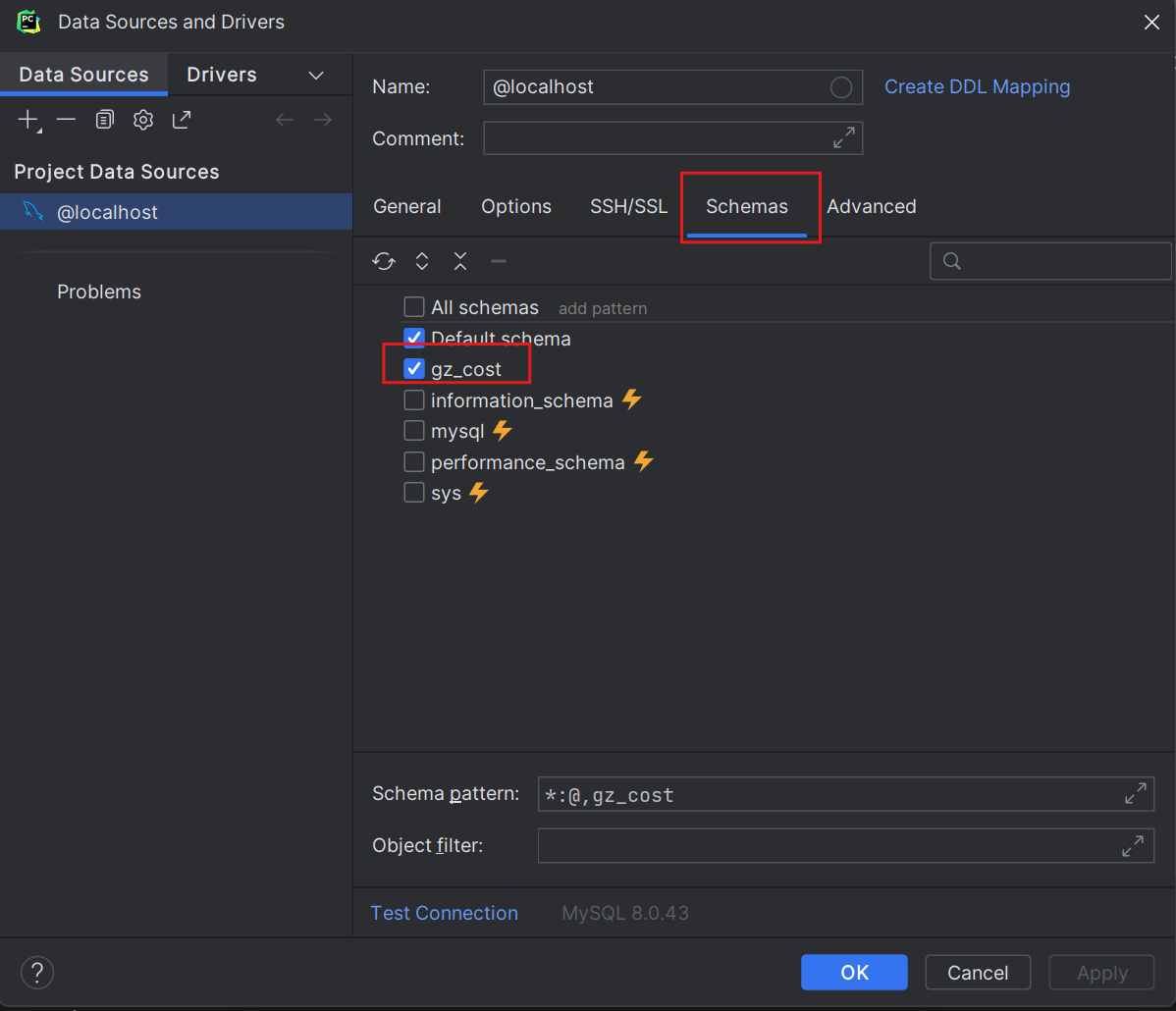Open the General tab
This screenshot has width=1176, height=1011.
[407, 206]
